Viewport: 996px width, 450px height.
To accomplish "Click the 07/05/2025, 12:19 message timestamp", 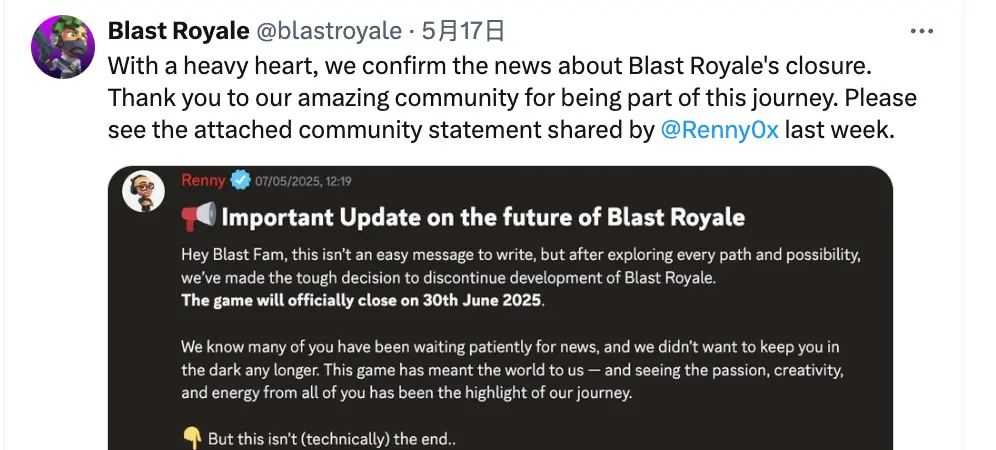I will point(303,181).
